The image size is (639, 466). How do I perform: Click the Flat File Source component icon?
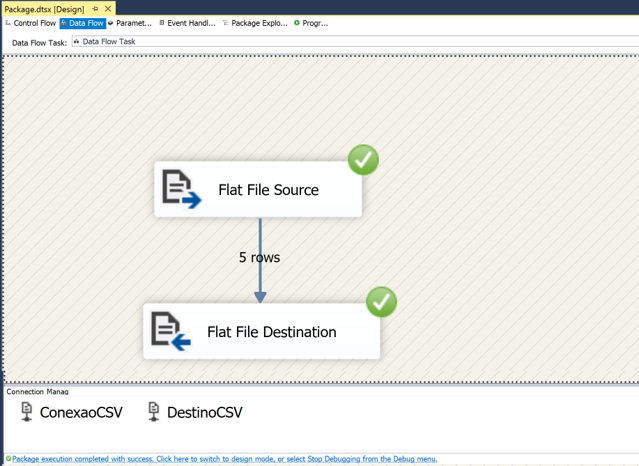[x=181, y=189]
